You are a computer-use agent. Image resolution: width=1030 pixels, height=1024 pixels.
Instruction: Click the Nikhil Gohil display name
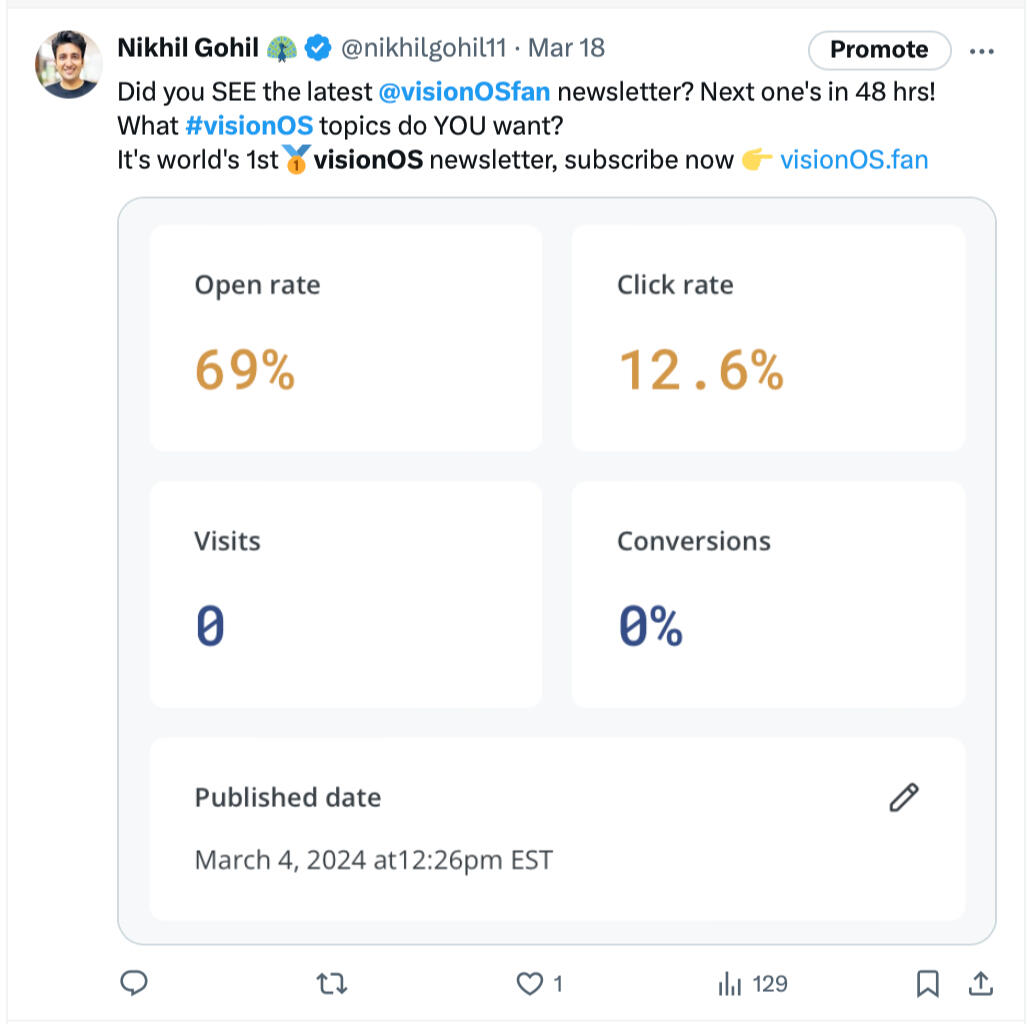coord(188,47)
